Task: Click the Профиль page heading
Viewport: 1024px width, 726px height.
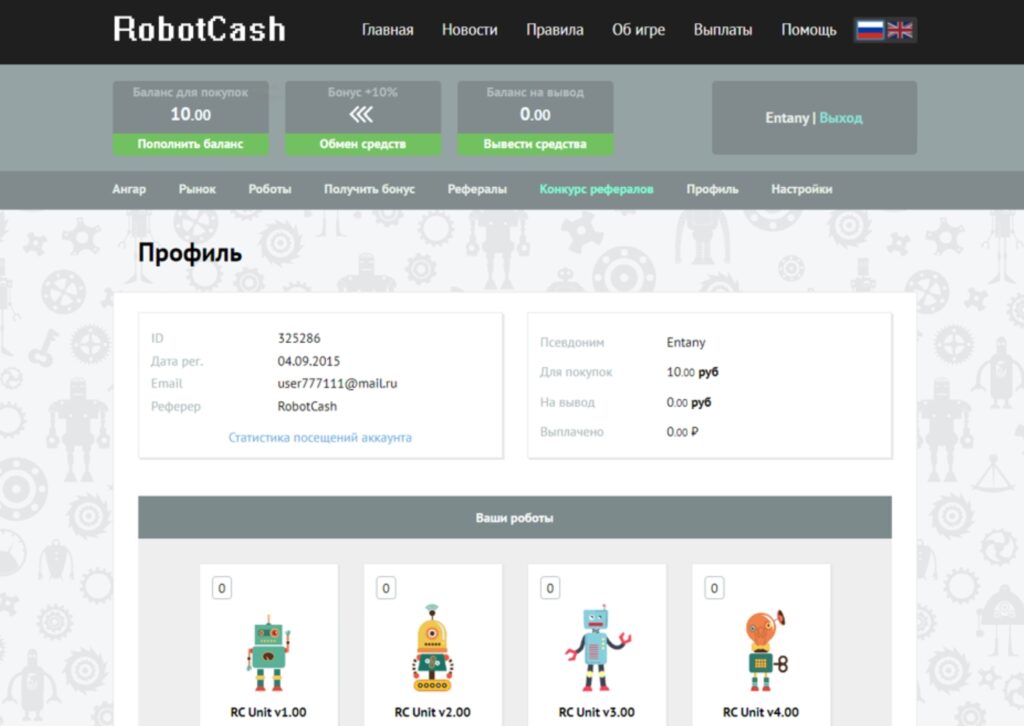Action: click(190, 253)
